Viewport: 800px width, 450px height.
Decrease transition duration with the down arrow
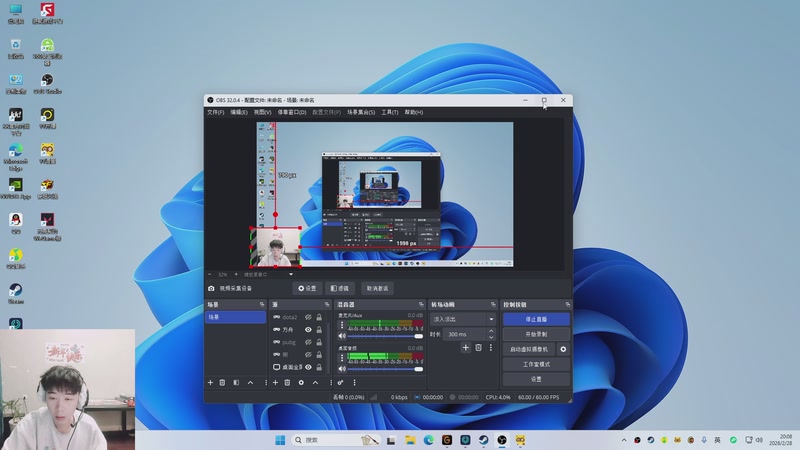491,337
